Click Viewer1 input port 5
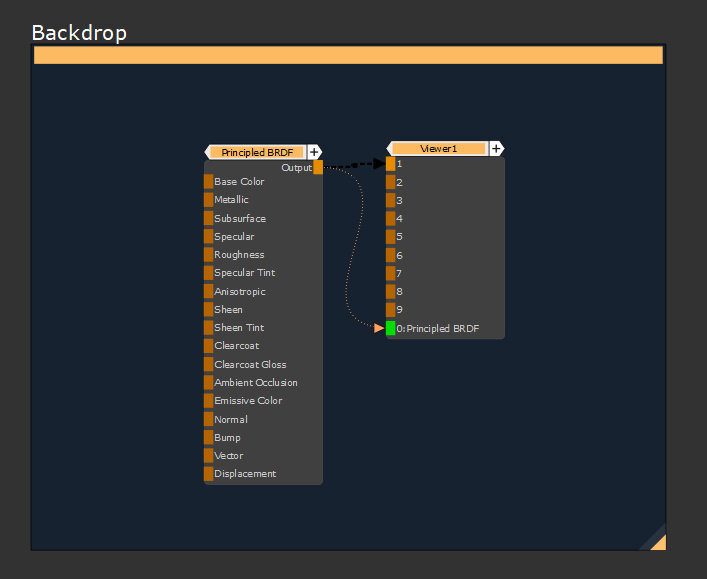 [390, 237]
